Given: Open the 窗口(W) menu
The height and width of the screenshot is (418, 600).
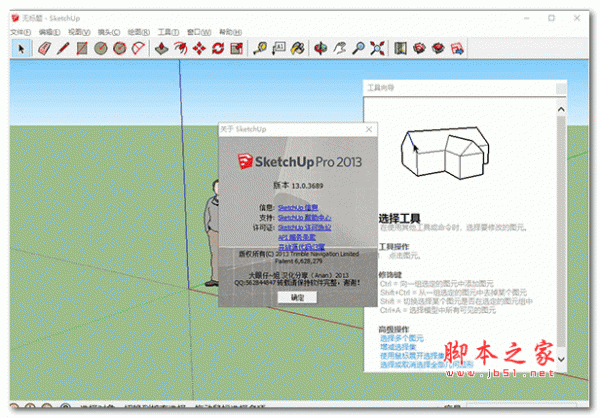Looking at the screenshot, I should [x=199, y=32].
